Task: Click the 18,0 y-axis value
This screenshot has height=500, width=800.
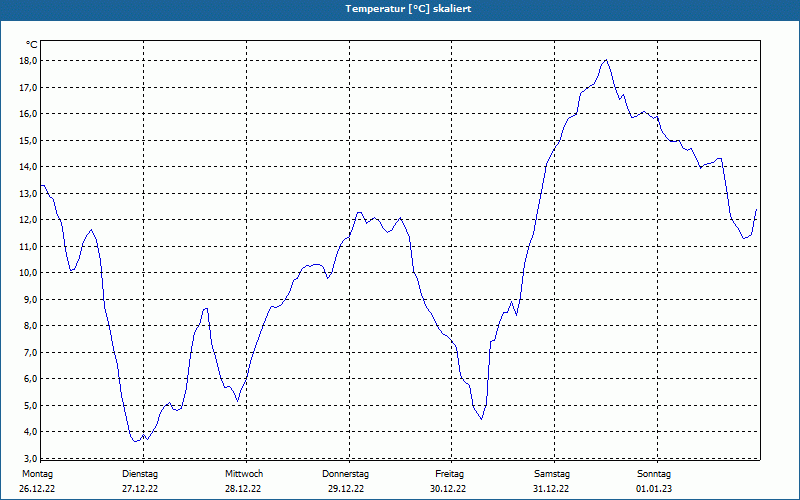Action: pyautogui.click(x=28, y=61)
